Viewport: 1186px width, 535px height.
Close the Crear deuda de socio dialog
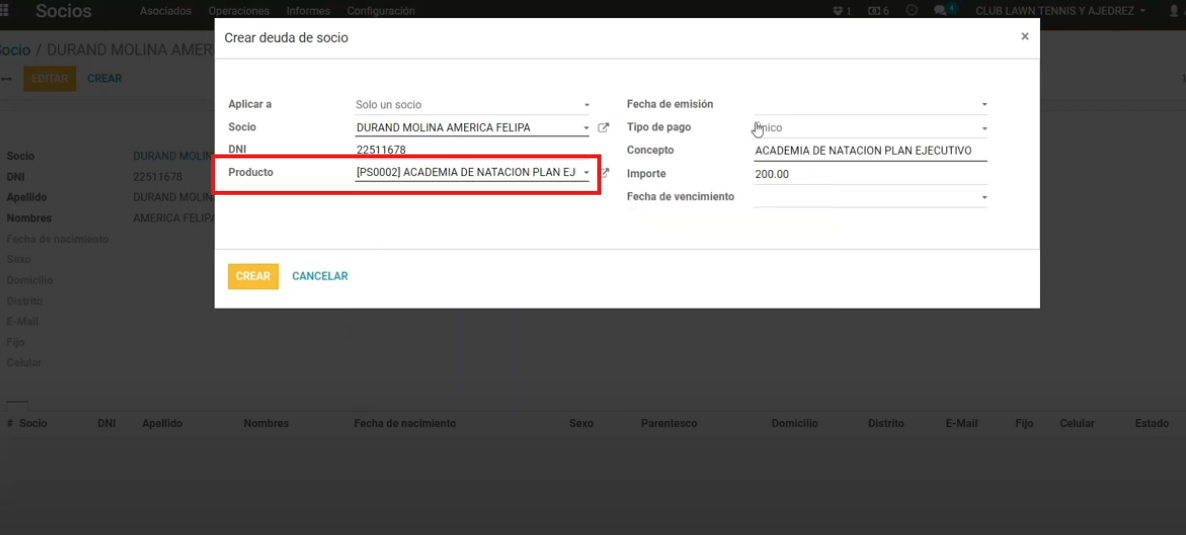[1025, 36]
